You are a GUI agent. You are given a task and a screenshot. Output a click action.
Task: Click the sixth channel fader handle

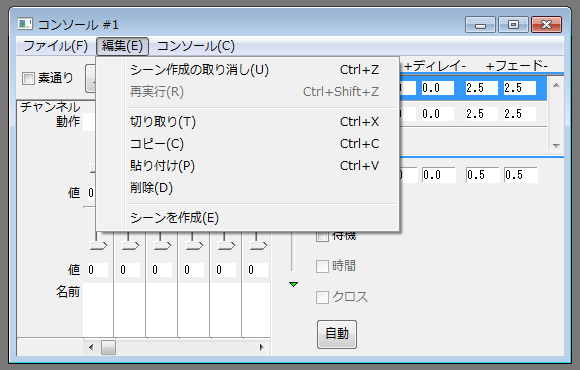(x=258, y=246)
